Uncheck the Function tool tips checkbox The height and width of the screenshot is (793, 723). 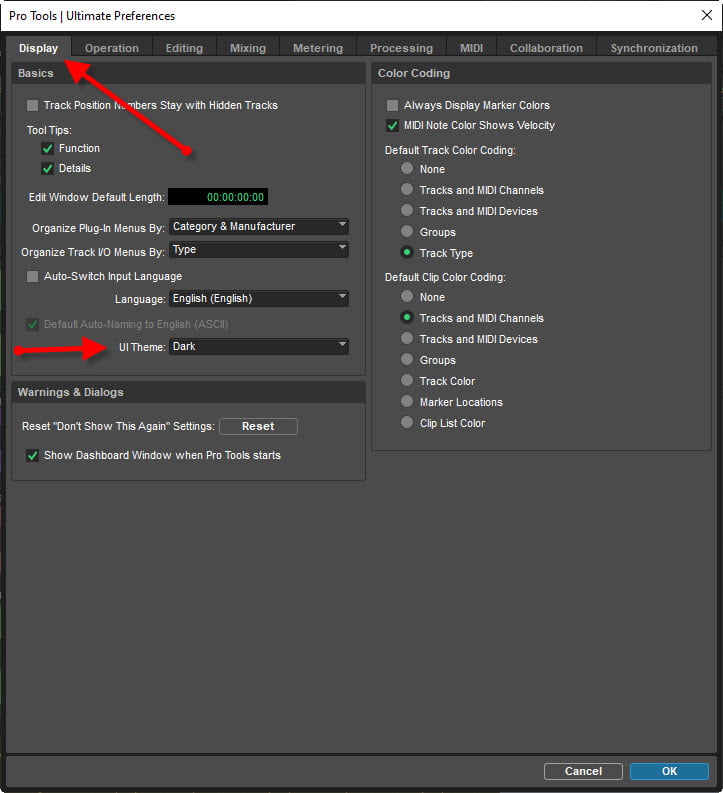tap(48, 149)
